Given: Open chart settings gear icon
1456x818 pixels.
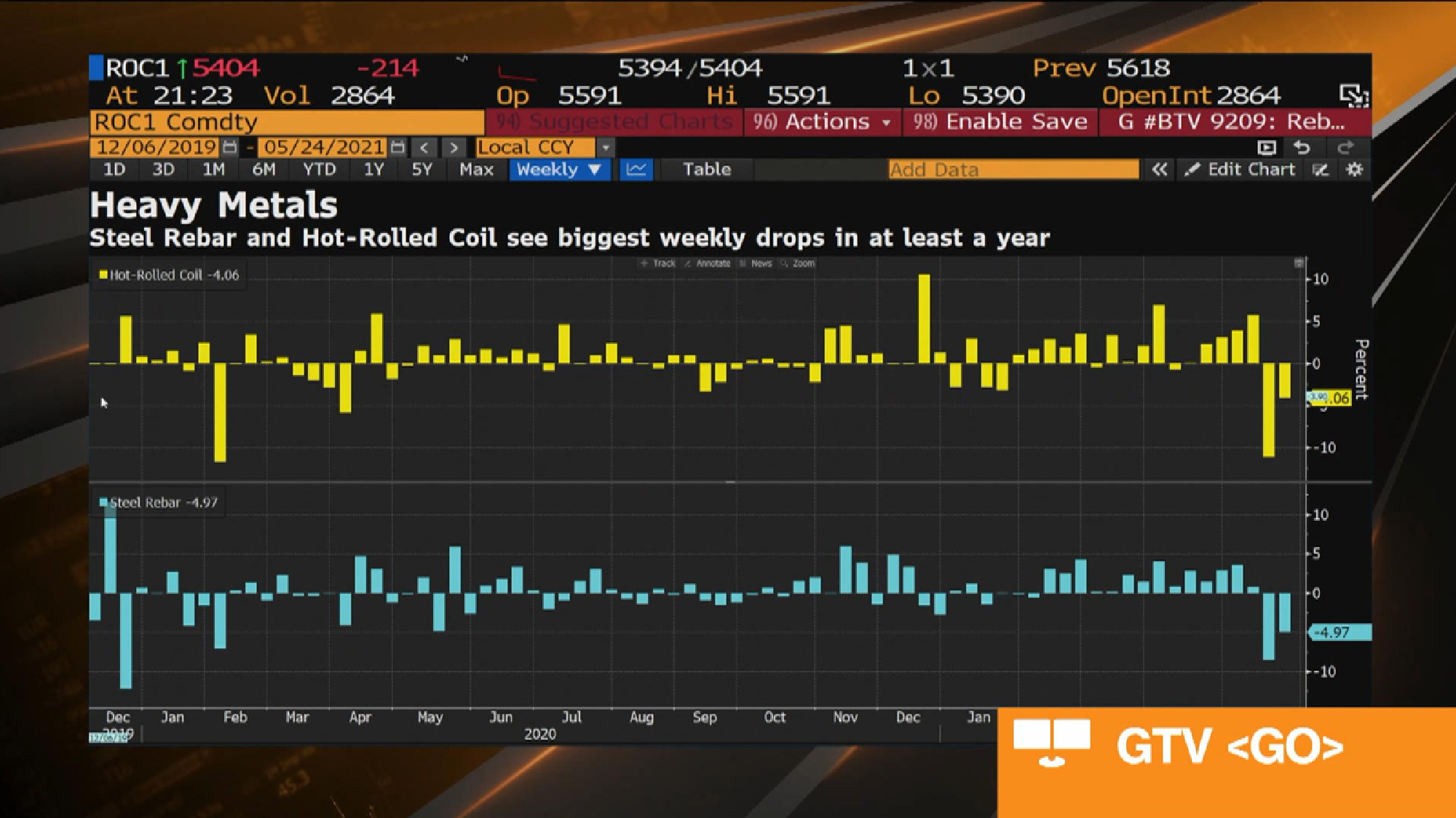Looking at the screenshot, I should [x=1354, y=170].
